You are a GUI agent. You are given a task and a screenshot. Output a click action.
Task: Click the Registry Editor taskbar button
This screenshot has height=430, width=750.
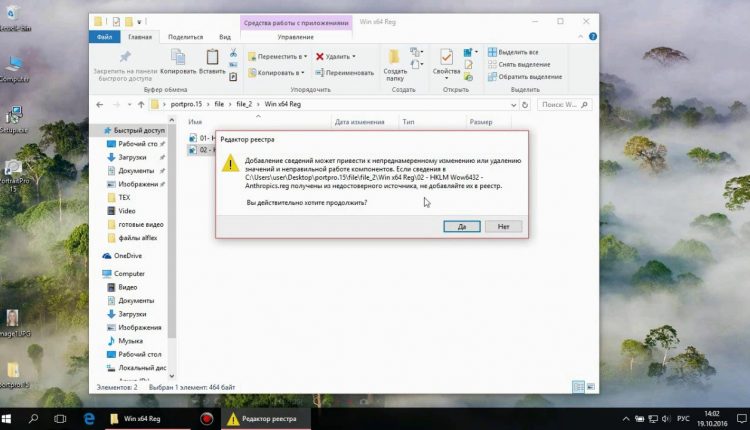click(266, 419)
